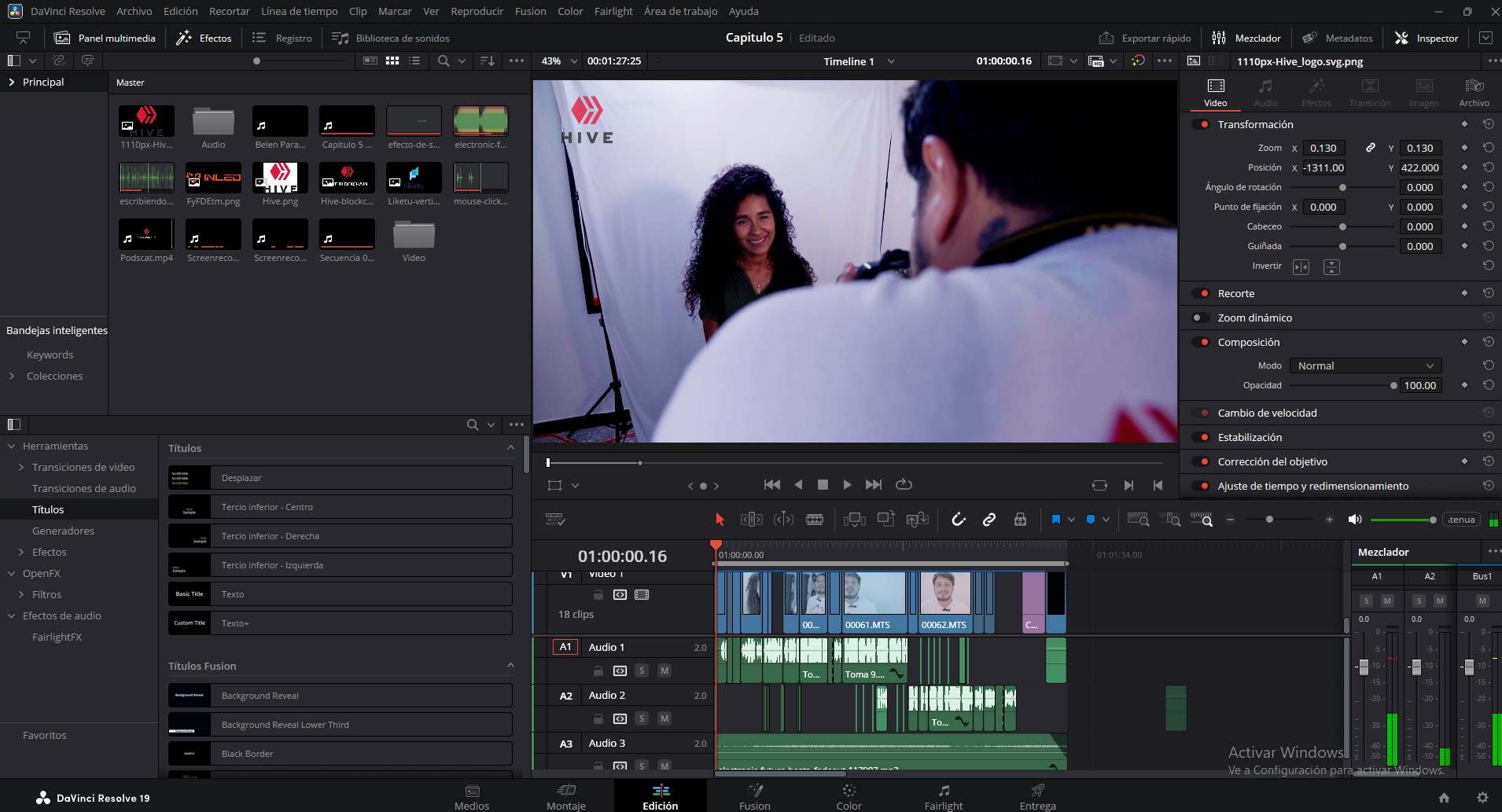Adjust the Ángulo de rotación slider

click(1342, 187)
